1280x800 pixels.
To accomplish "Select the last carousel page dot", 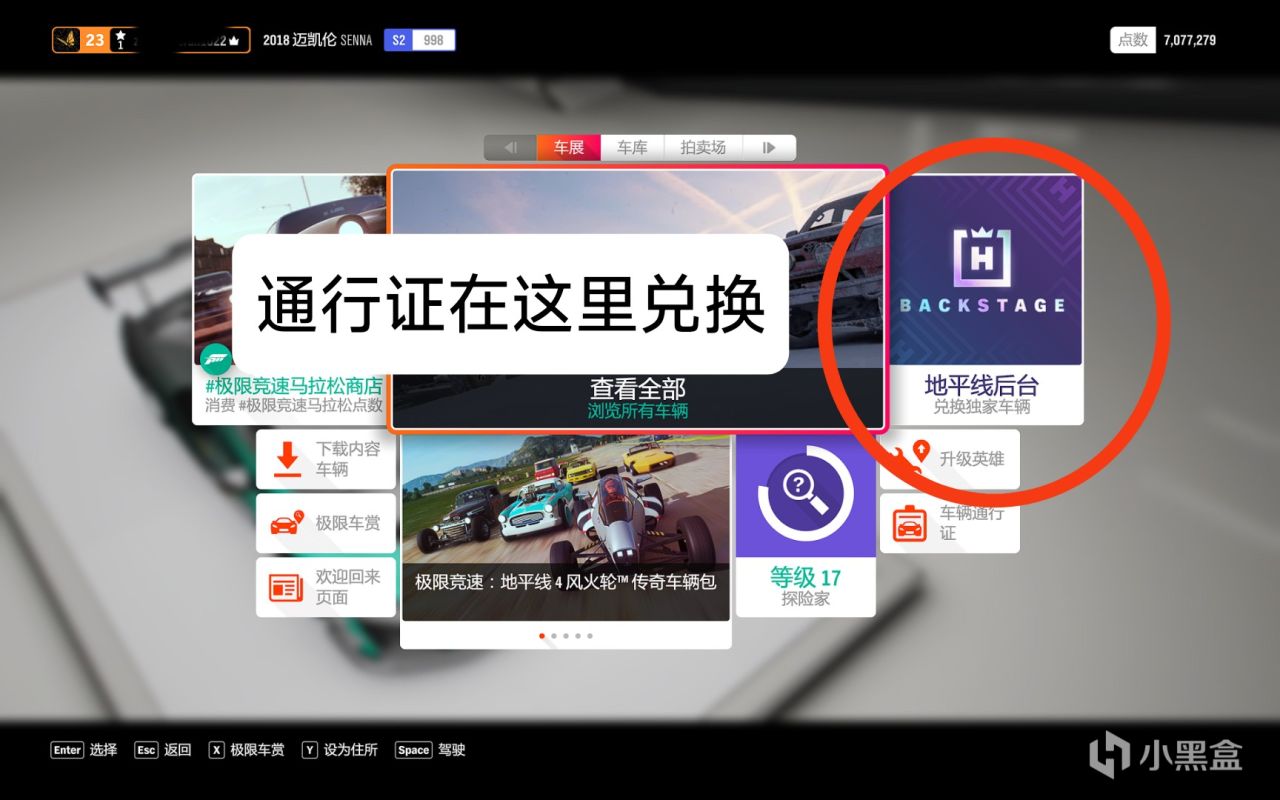I will [x=590, y=636].
